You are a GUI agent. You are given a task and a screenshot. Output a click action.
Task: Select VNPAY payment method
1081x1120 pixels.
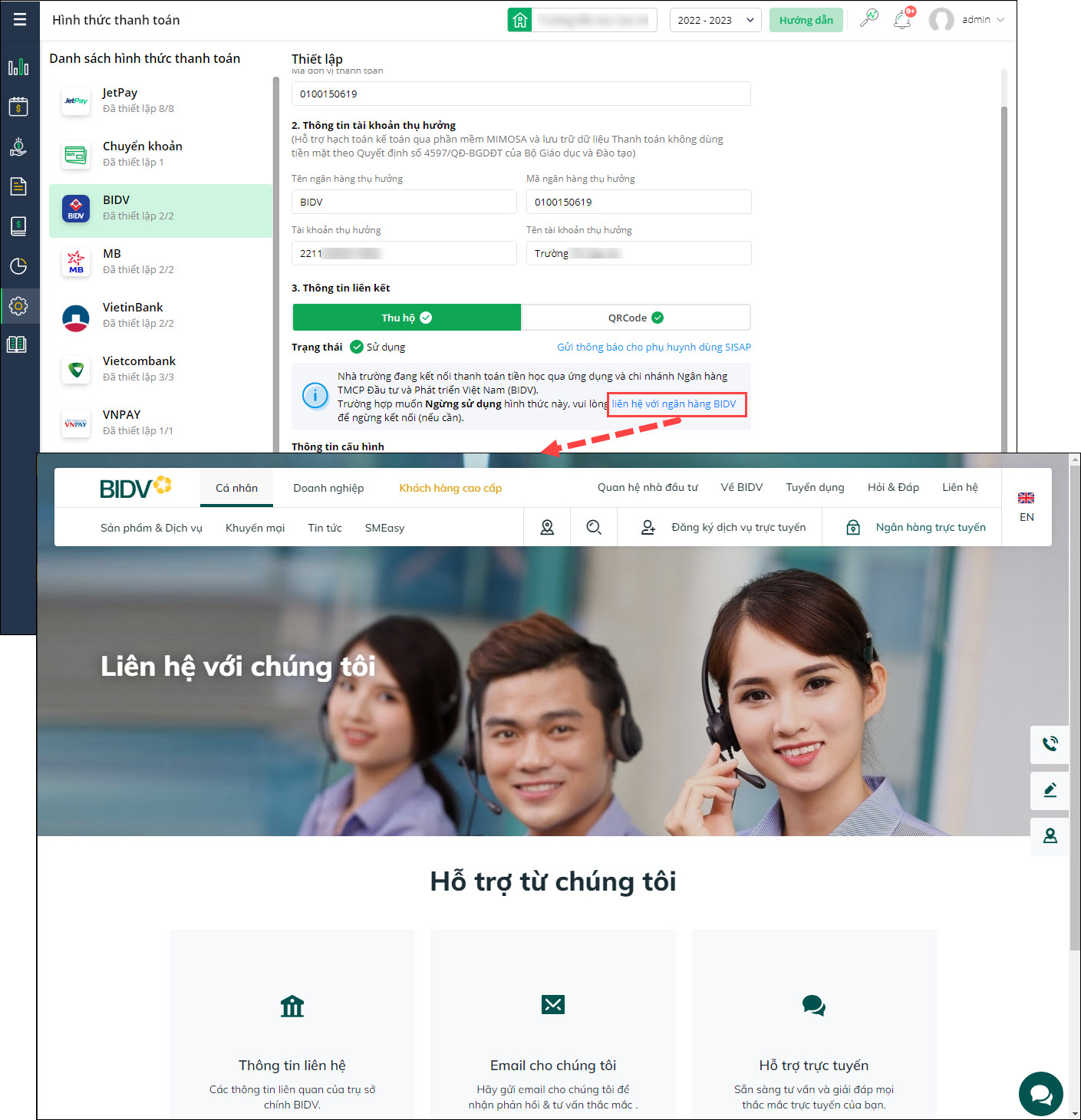(x=160, y=423)
